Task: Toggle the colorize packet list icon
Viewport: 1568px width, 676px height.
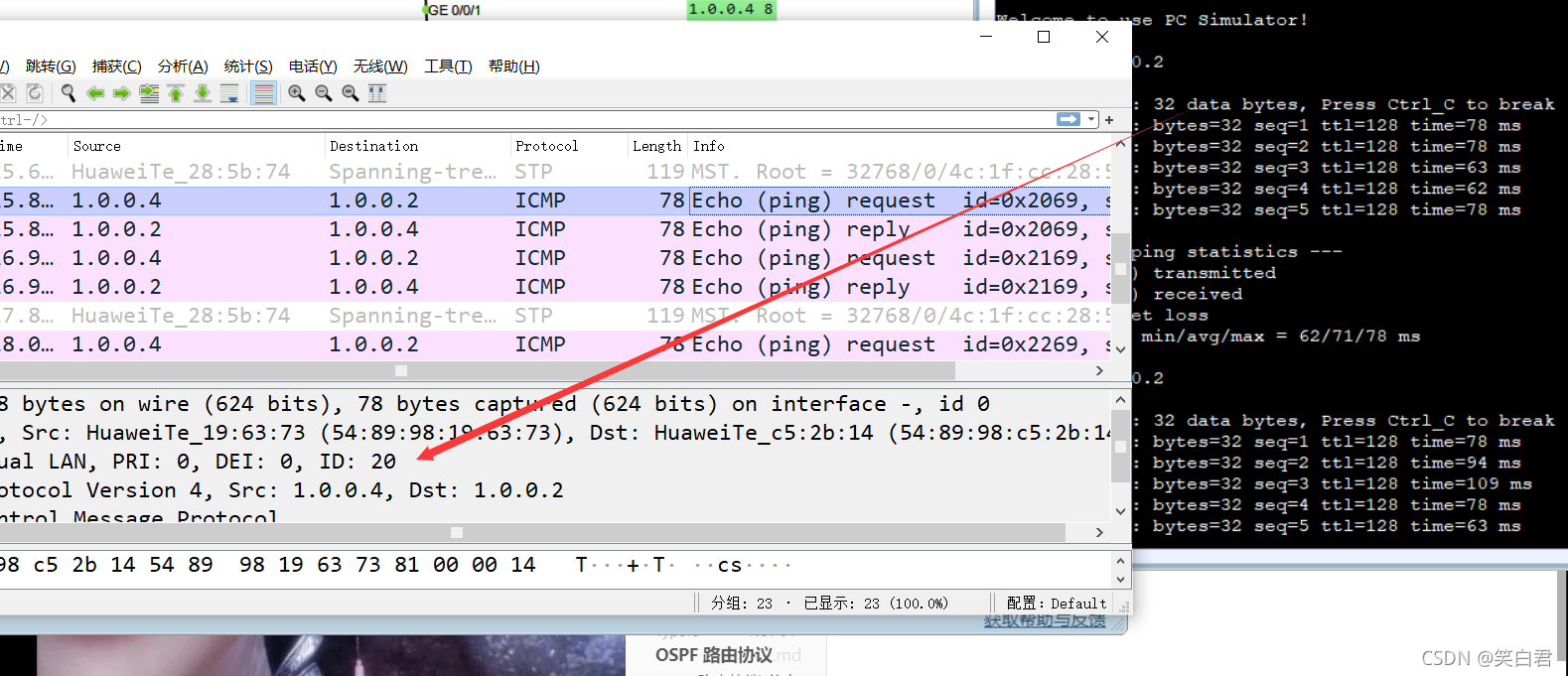Action: click(x=263, y=93)
